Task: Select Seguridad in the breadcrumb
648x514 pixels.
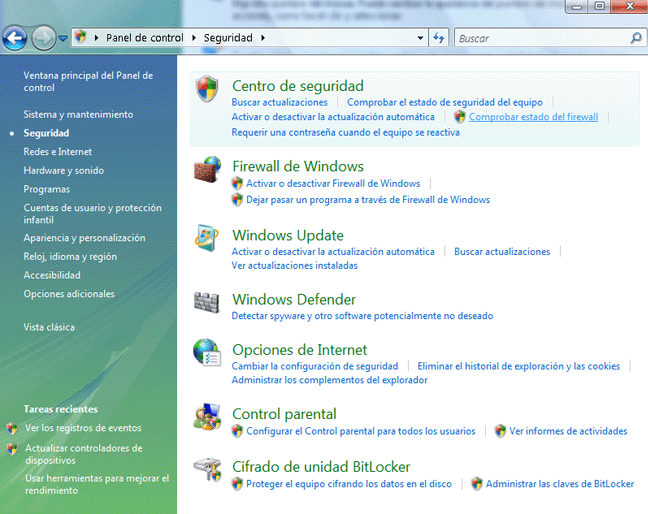Action: point(228,38)
